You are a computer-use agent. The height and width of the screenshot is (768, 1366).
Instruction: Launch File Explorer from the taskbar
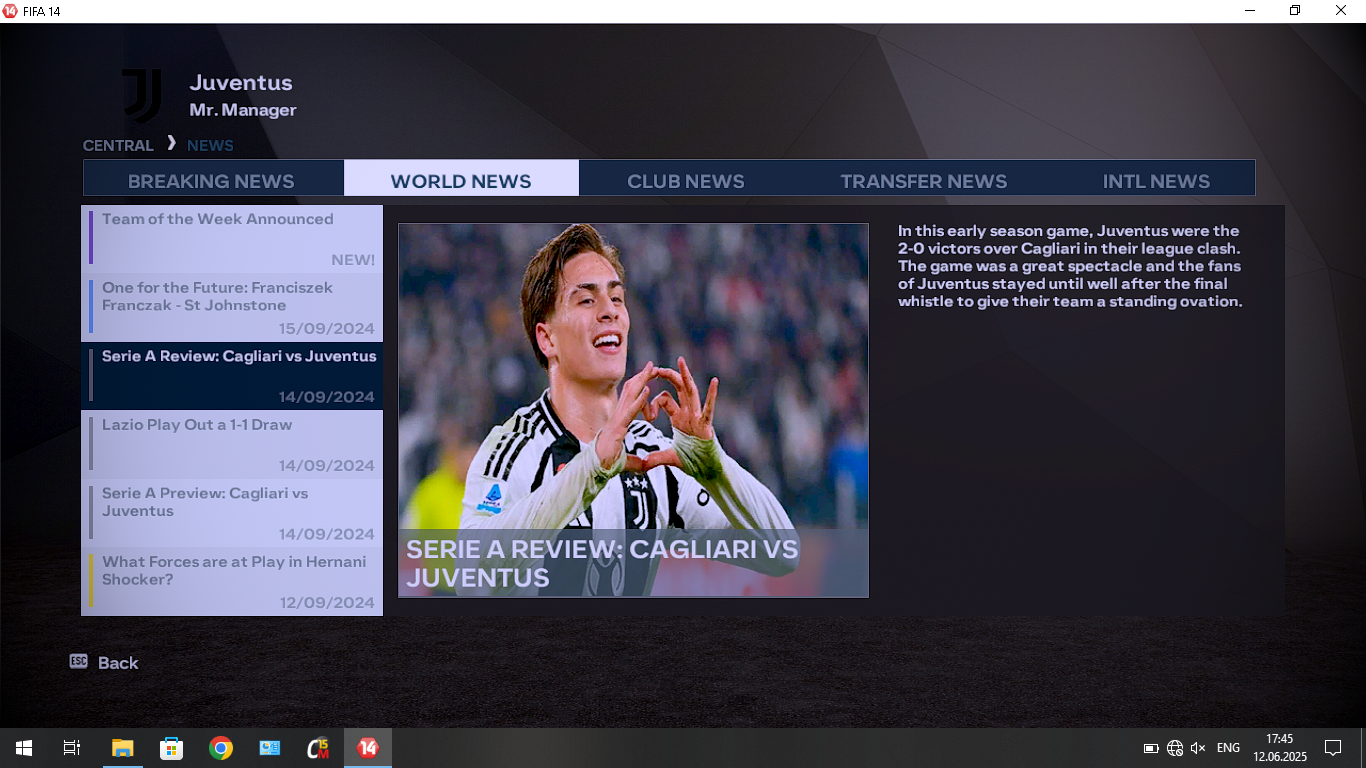coord(122,748)
